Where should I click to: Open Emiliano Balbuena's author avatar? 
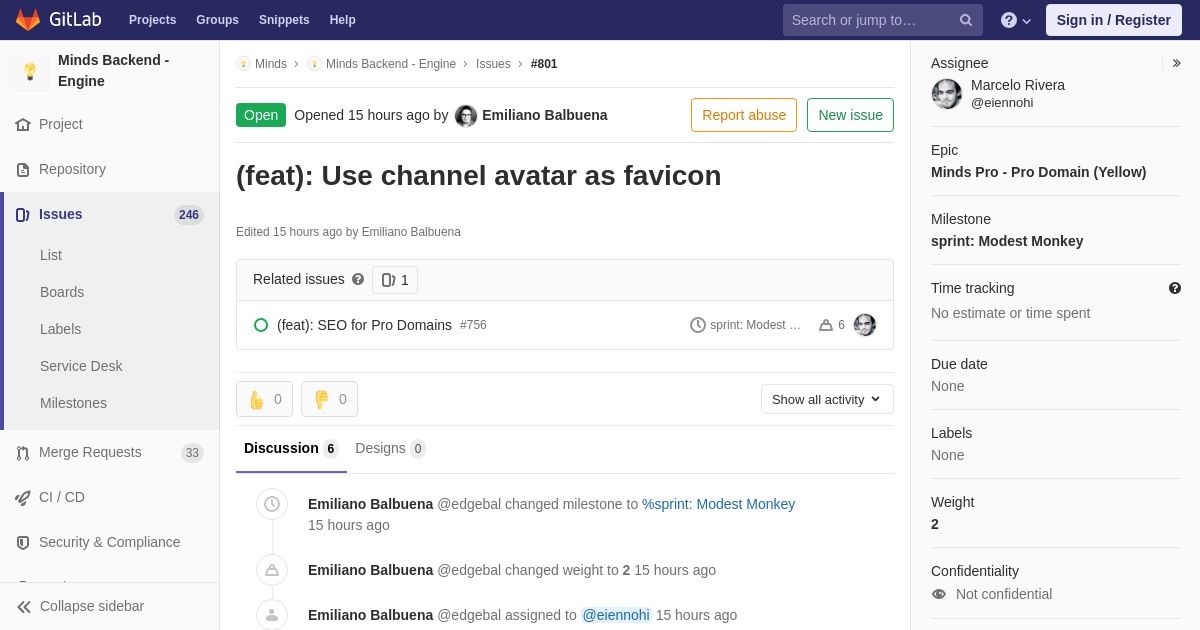[x=466, y=116]
